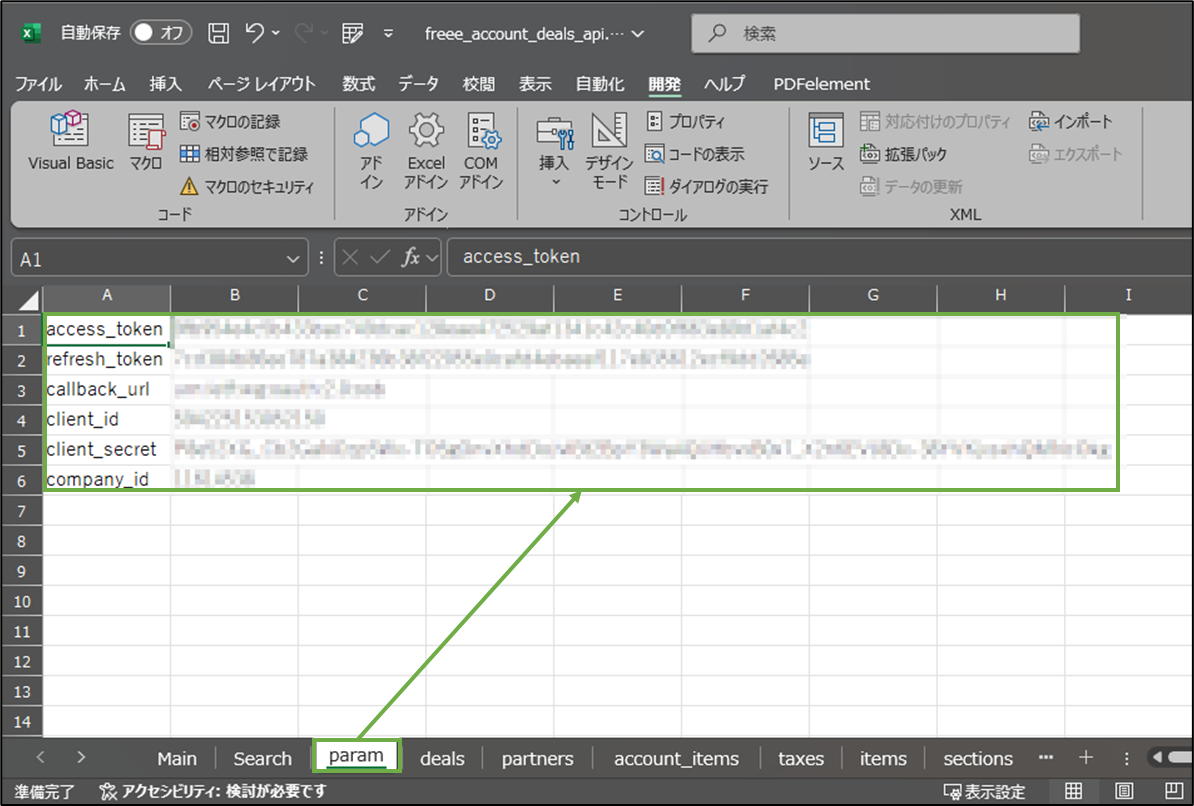Switch to the partners sheet
Screen dimensions: 1194x806
click(x=538, y=759)
